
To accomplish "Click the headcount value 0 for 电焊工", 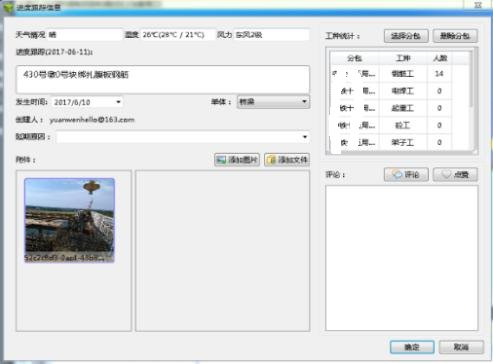I will tap(439, 91).
